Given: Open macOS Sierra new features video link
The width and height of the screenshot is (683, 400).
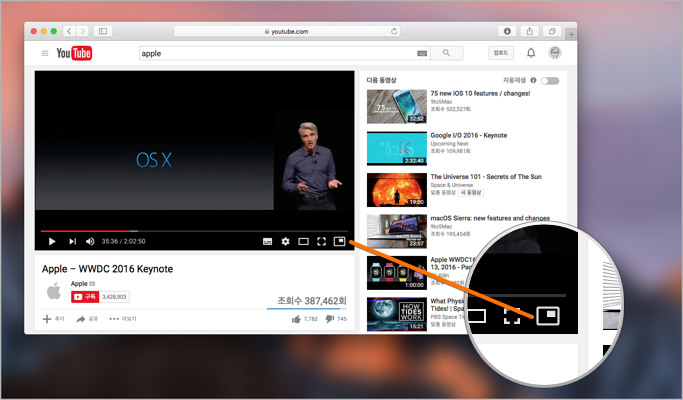Looking at the screenshot, I should click(490, 218).
